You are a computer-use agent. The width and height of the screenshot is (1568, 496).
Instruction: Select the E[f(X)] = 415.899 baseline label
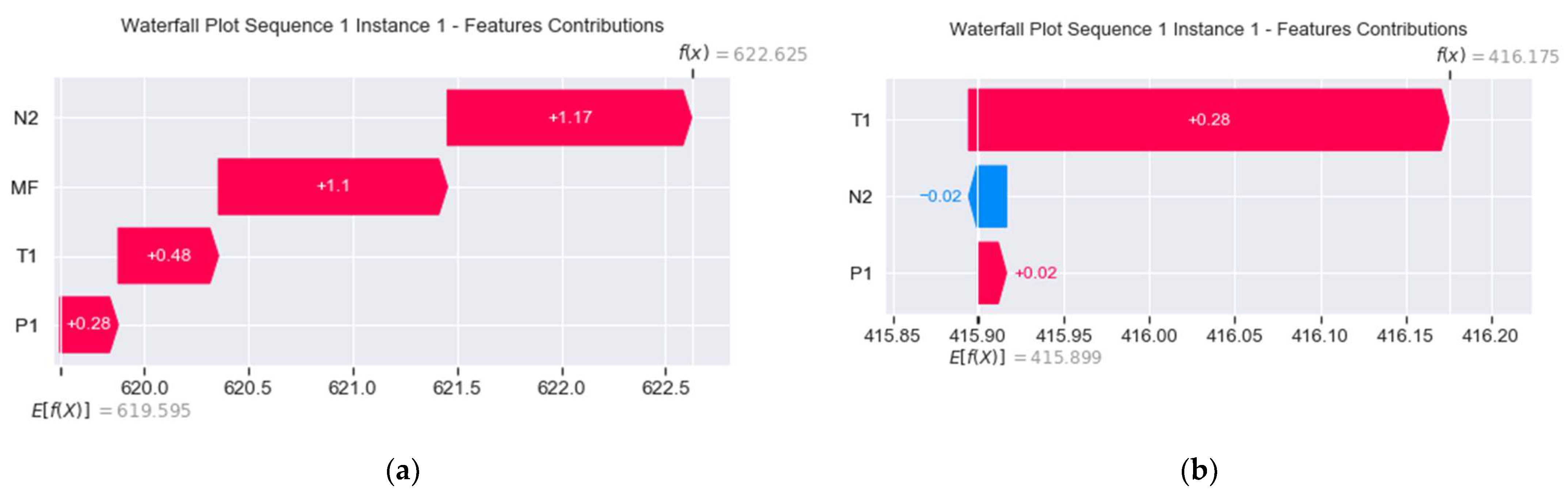tap(1025, 357)
